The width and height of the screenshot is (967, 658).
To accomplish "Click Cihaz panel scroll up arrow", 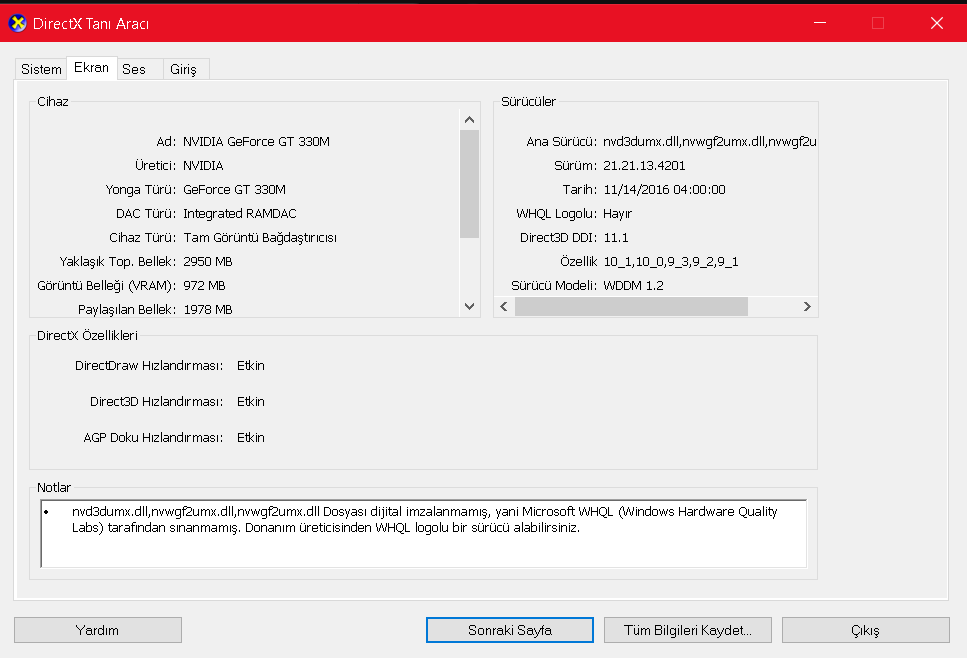I will click(469, 120).
